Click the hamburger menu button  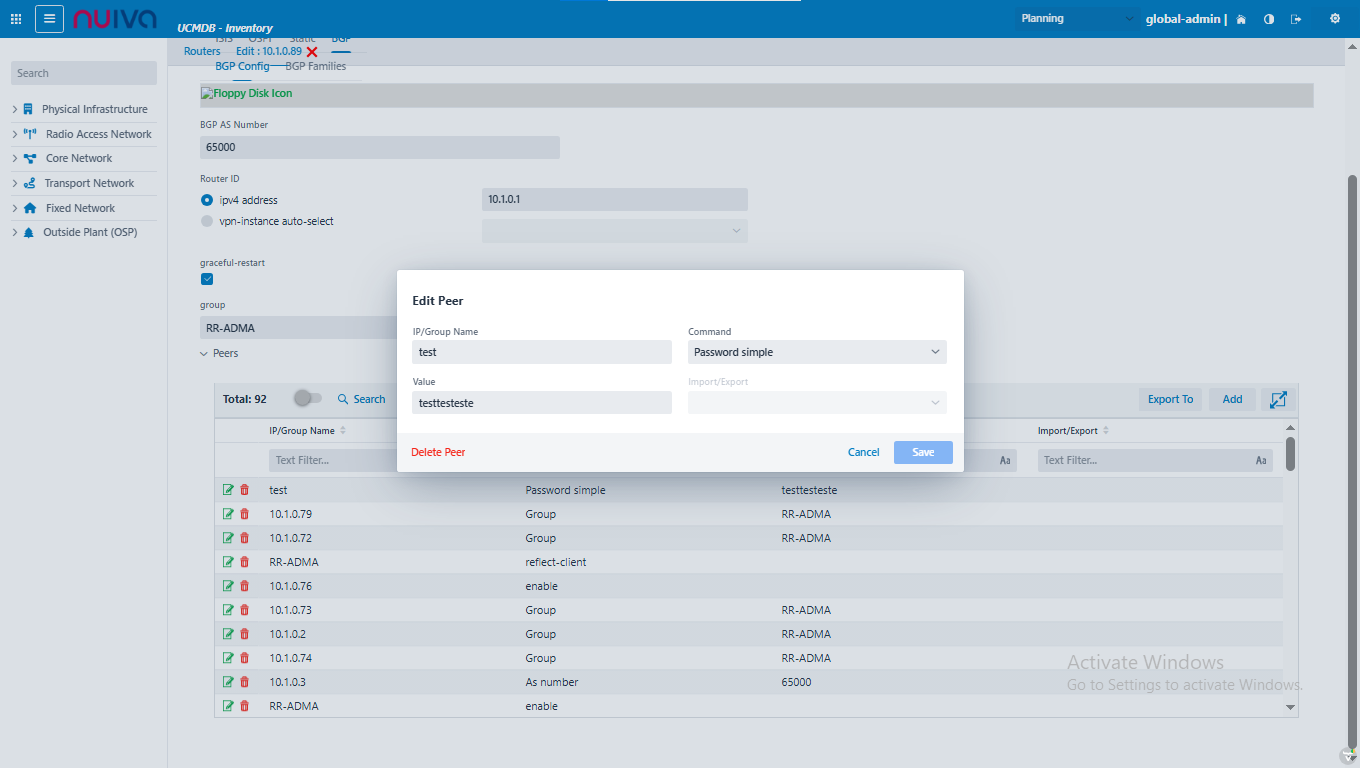click(49, 19)
